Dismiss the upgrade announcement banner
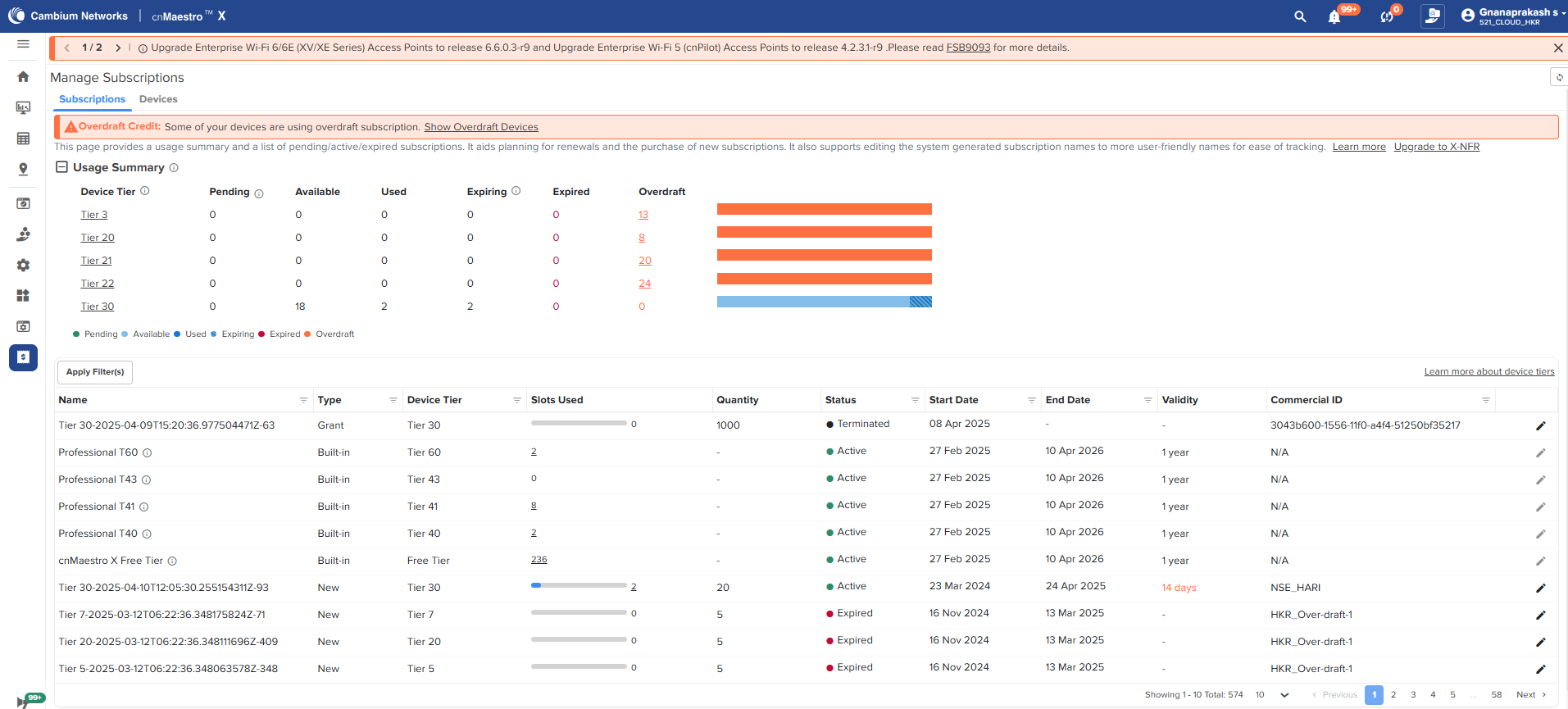The image size is (1568, 709). tap(1557, 48)
